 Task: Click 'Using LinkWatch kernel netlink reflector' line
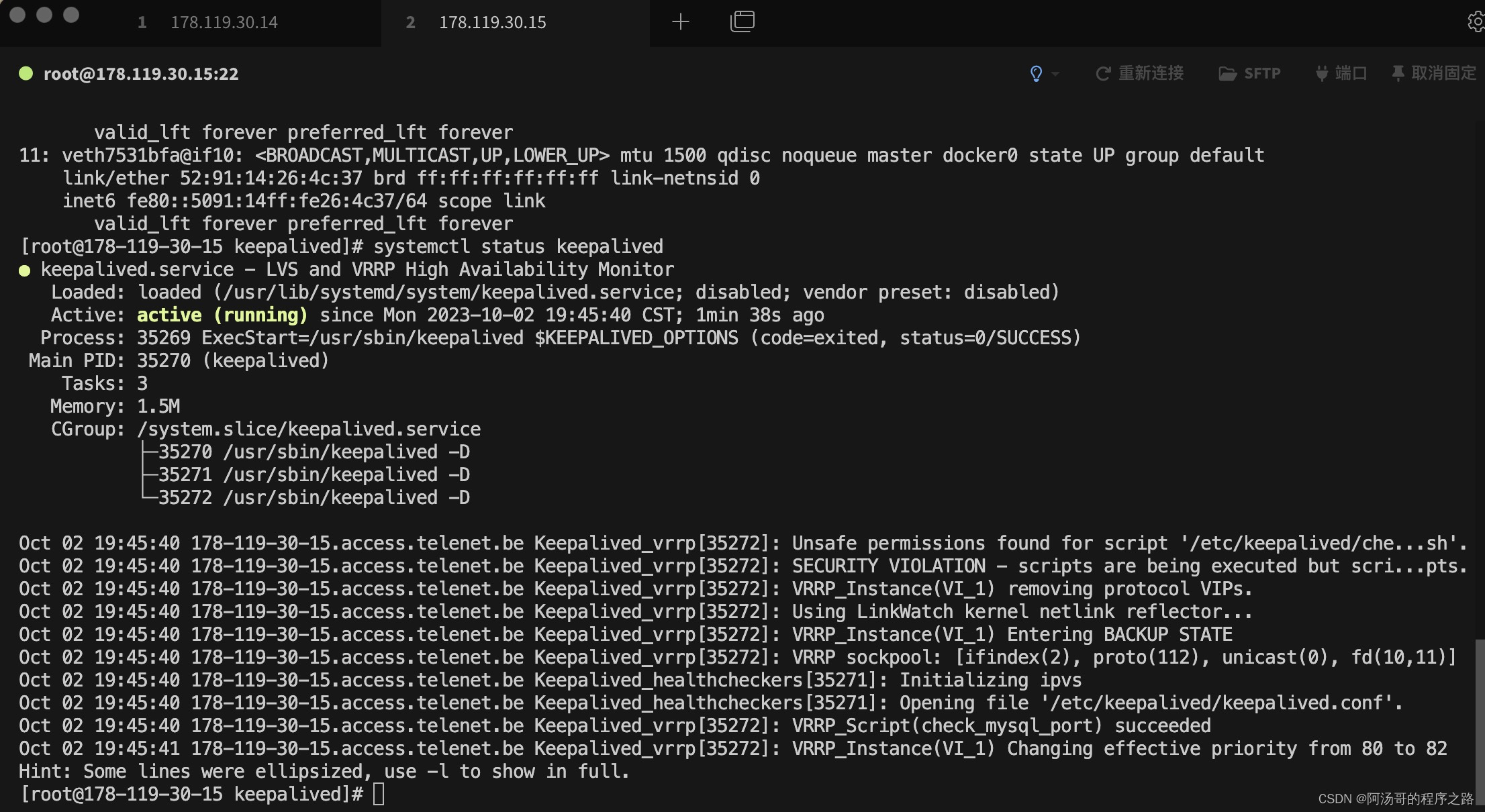point(636,611)
